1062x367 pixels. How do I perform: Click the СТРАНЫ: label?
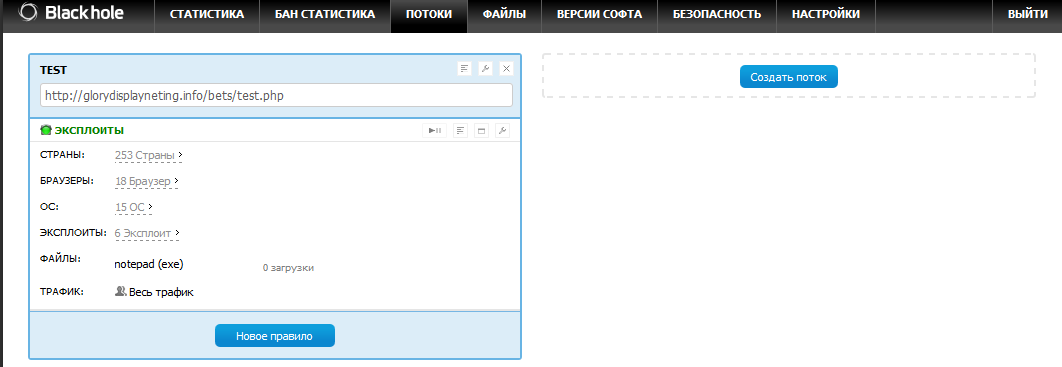pyautogui.click(x=63, y=155)
